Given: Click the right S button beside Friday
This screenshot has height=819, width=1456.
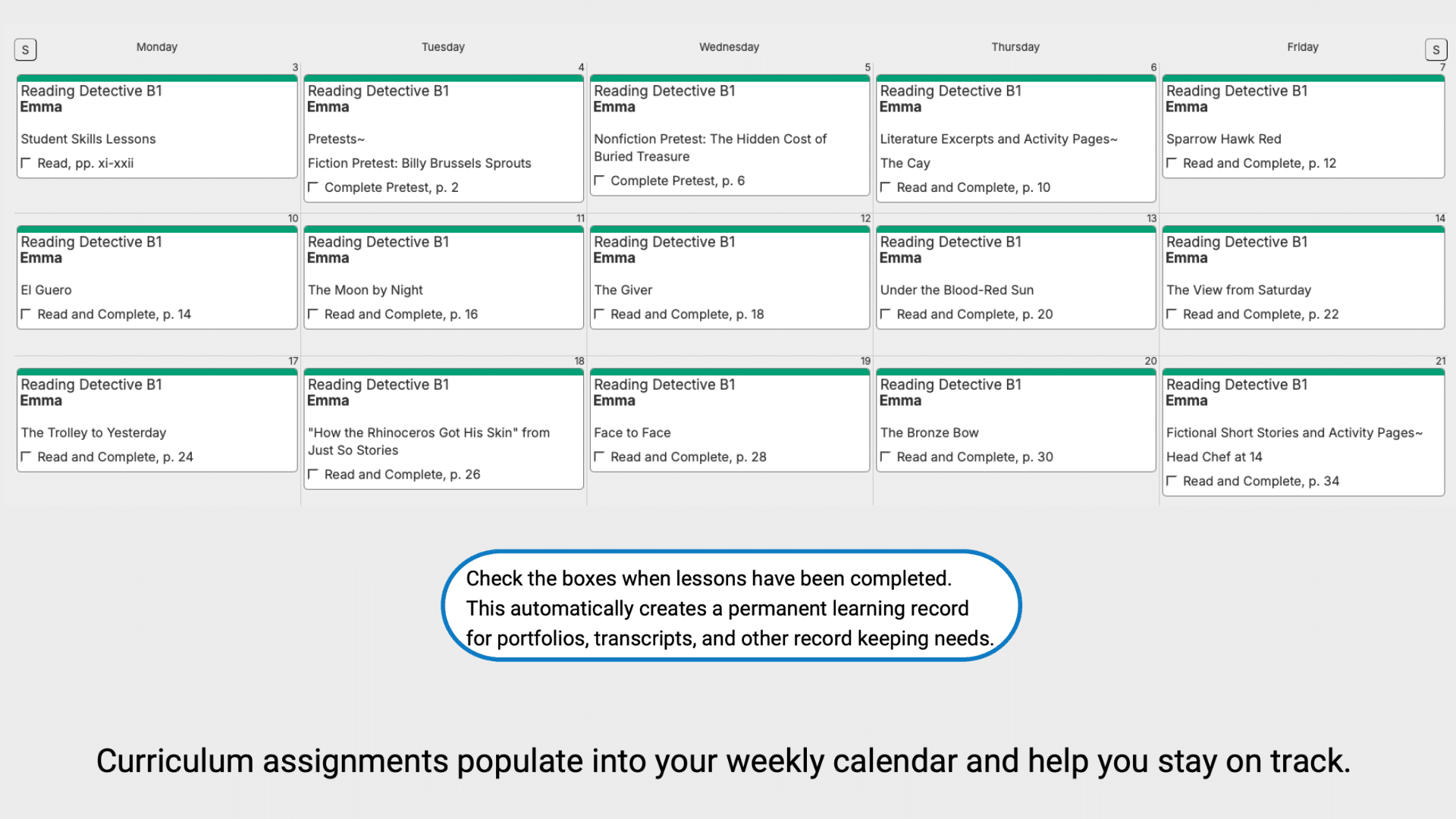Looking at the screenshot, I should (1436, 50).
